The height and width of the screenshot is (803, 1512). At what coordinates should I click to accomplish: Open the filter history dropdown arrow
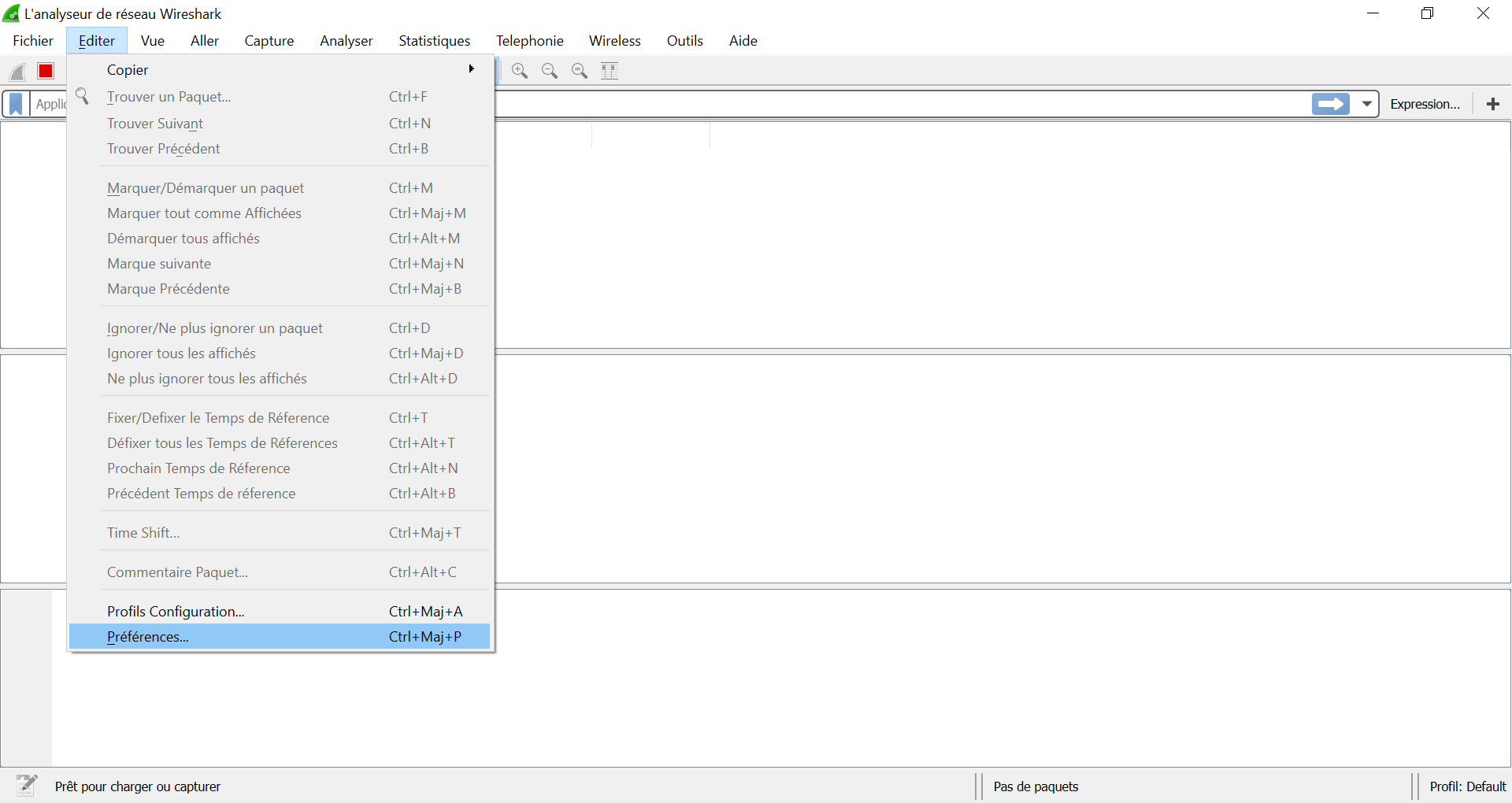click(1367, 104)
